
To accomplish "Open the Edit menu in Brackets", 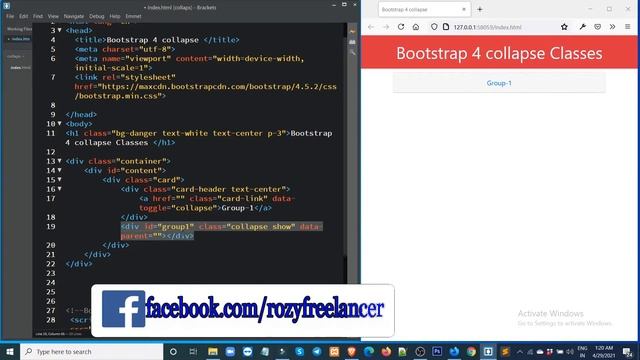I will pos(24,16).
